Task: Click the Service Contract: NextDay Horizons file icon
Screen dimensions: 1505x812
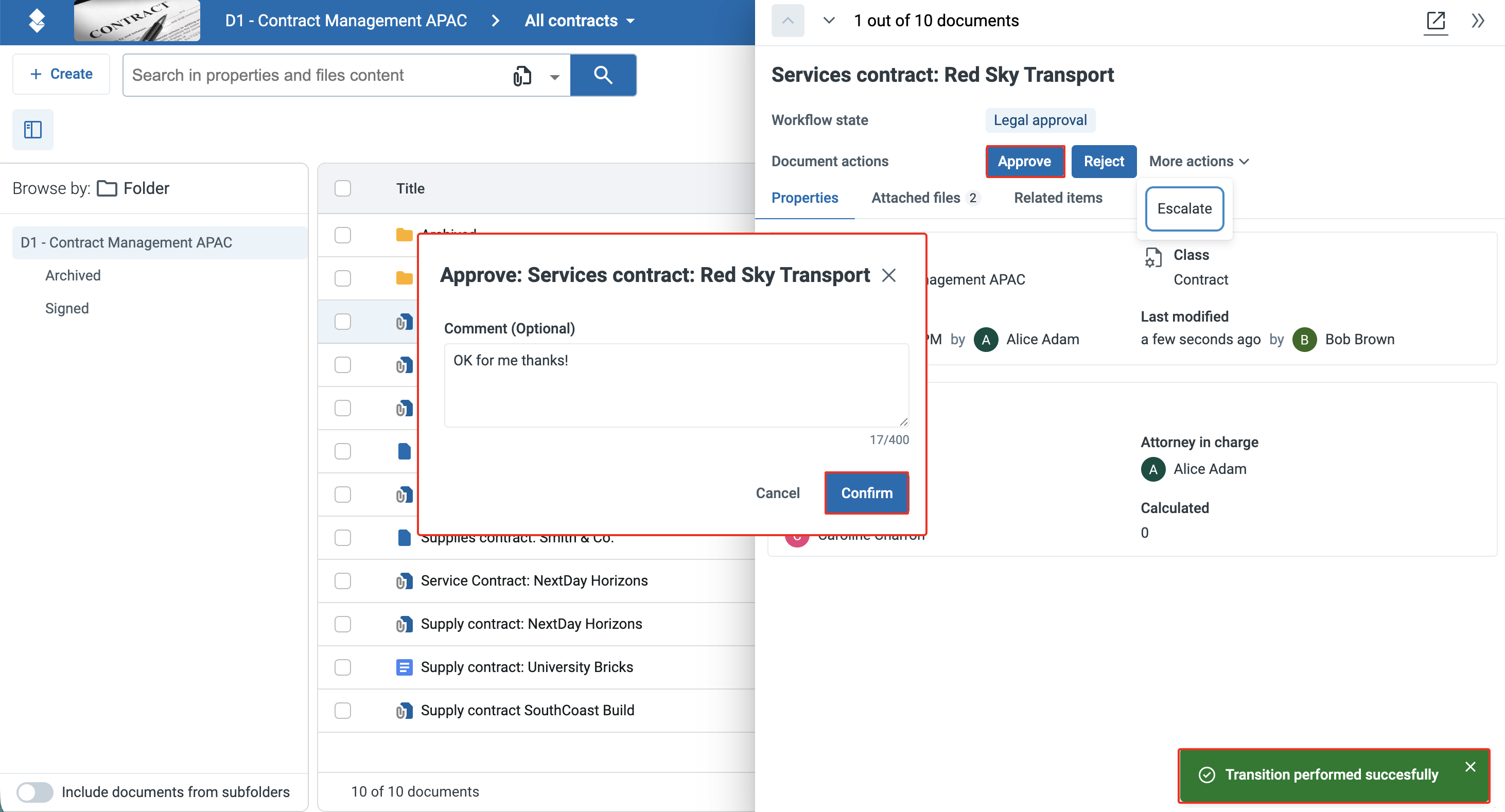Action: coord(404,581)
